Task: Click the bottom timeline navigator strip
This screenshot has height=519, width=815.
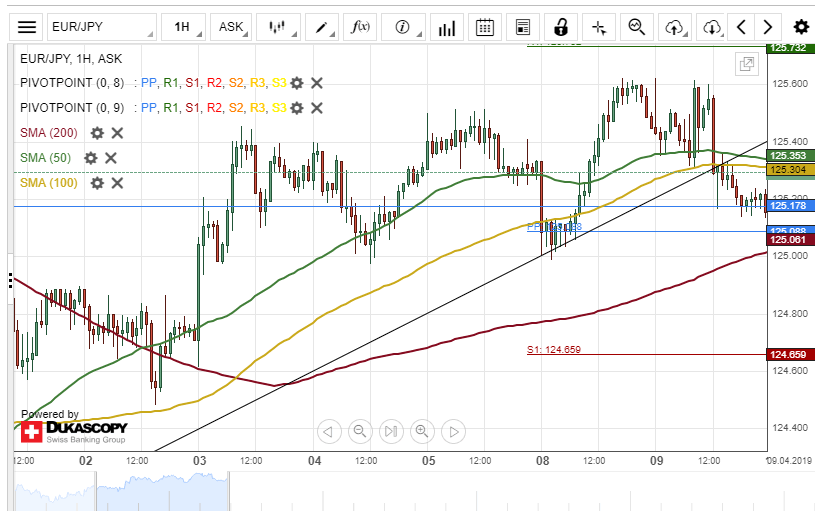Action: (400, 492)
